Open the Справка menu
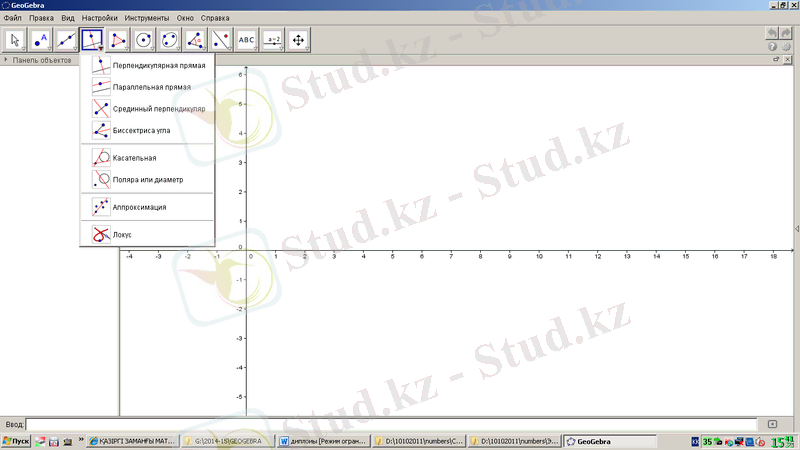Viewport: 800px width, 450px height. [x=215, y=18]
